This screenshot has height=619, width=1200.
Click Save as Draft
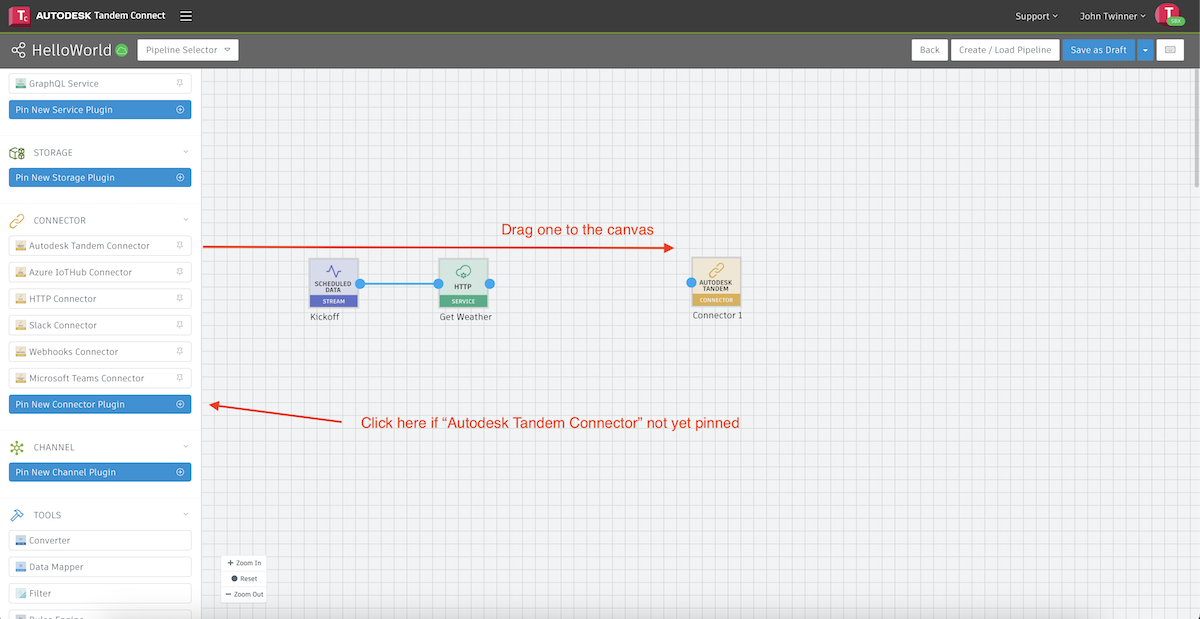click(1099, 50)
